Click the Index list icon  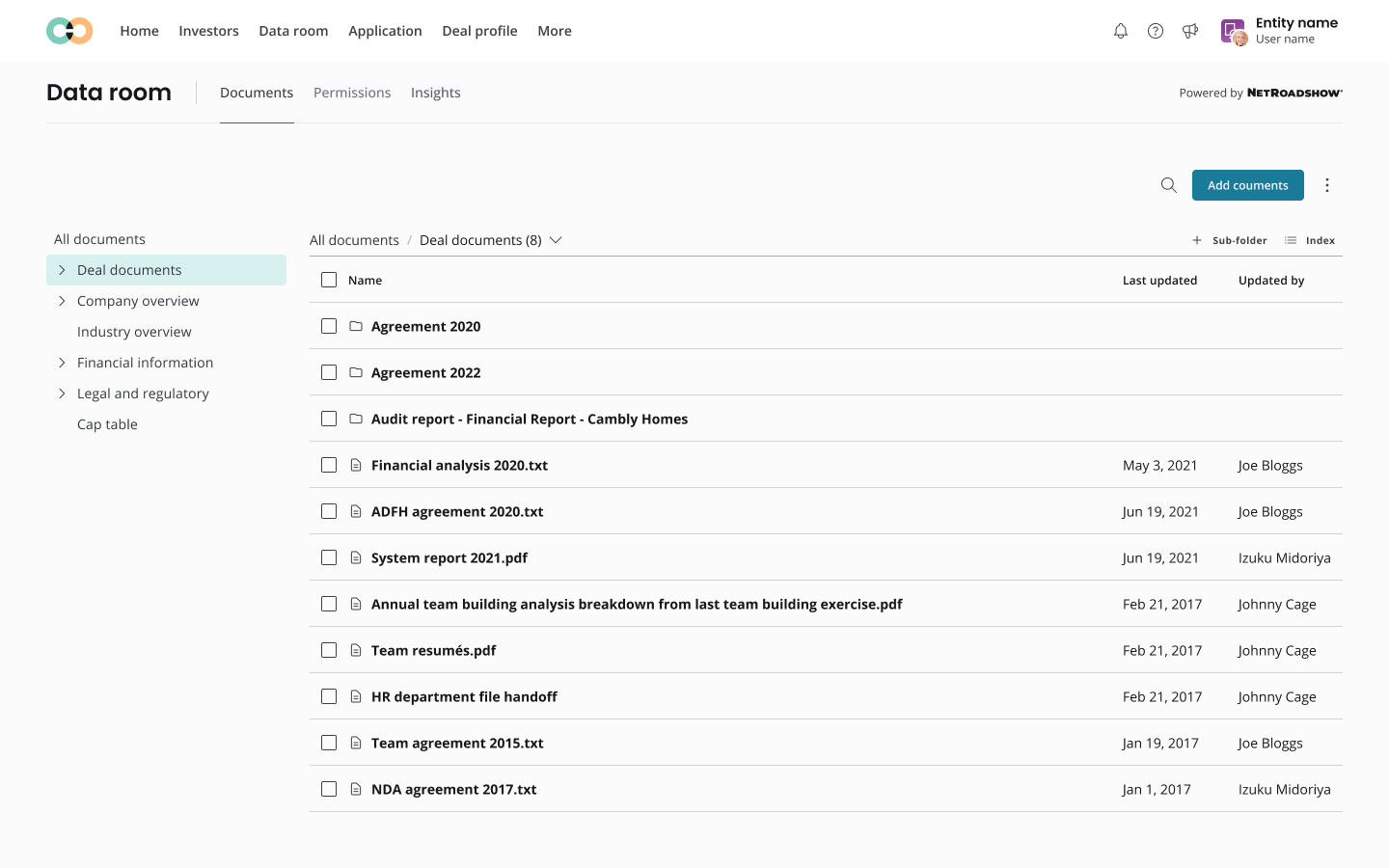pos(1291,240)
